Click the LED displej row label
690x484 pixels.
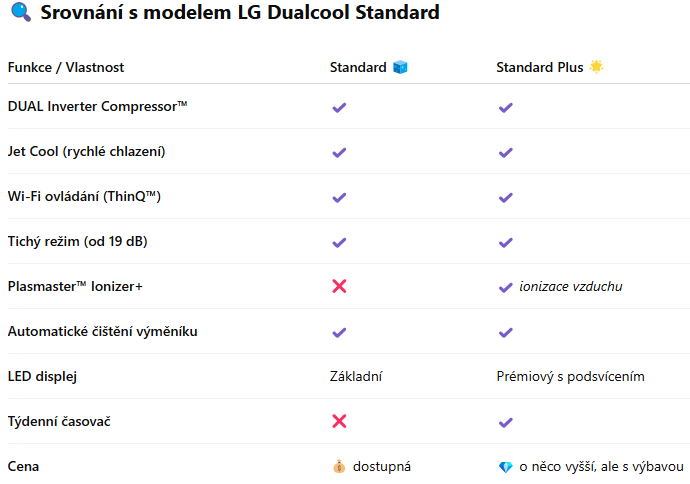[x=42, y=377]
